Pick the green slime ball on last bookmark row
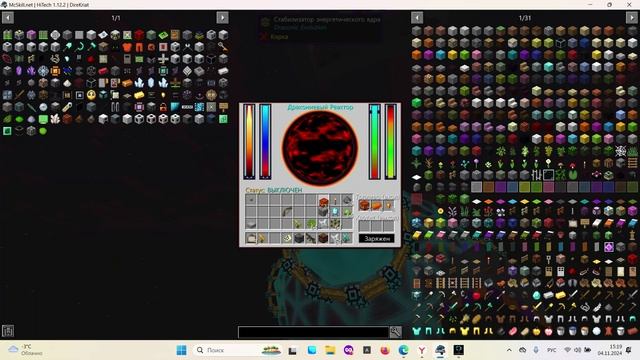640x360 pixels. [x=43, y=131]
